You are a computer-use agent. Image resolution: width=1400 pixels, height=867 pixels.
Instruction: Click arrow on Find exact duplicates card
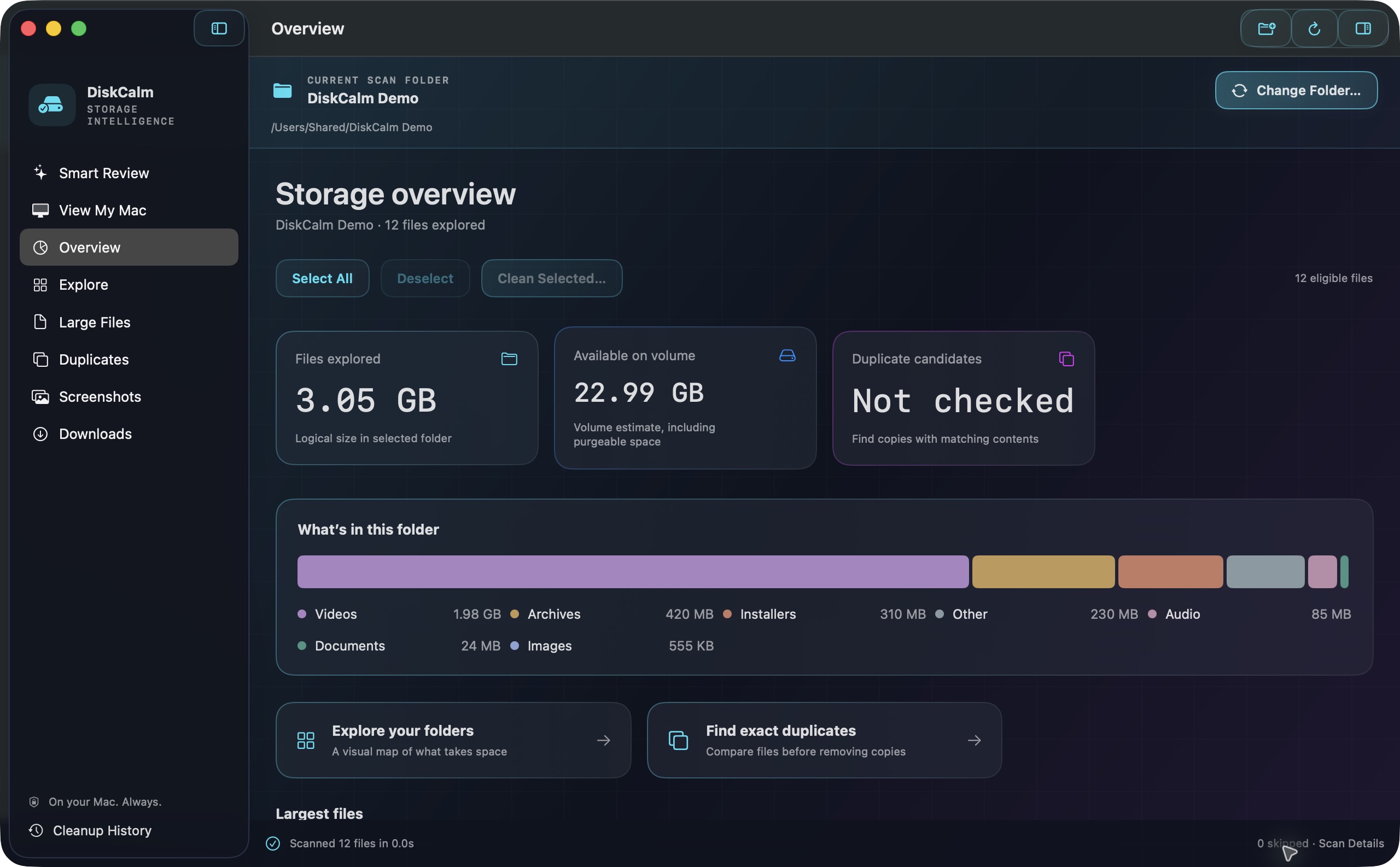974,740
